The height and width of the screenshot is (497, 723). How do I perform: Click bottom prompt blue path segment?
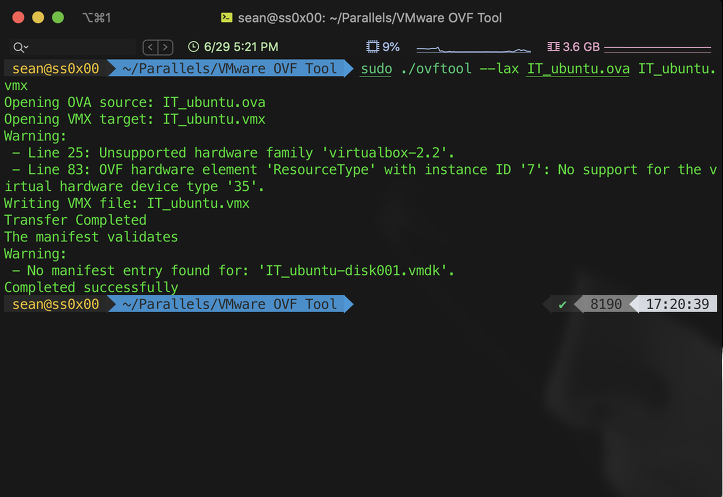(230, 304)
